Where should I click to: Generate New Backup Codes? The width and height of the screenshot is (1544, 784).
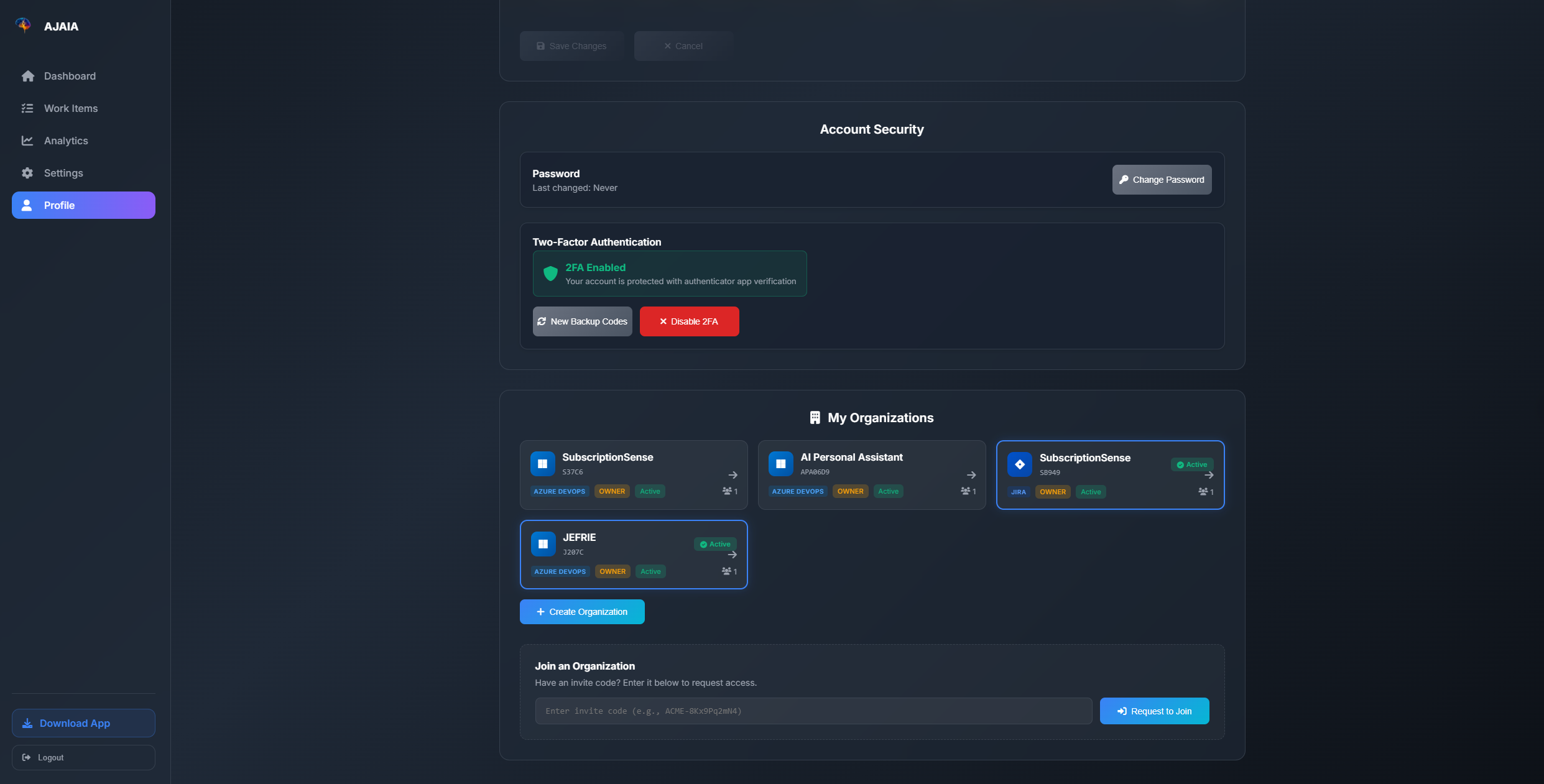click(582, 321)
